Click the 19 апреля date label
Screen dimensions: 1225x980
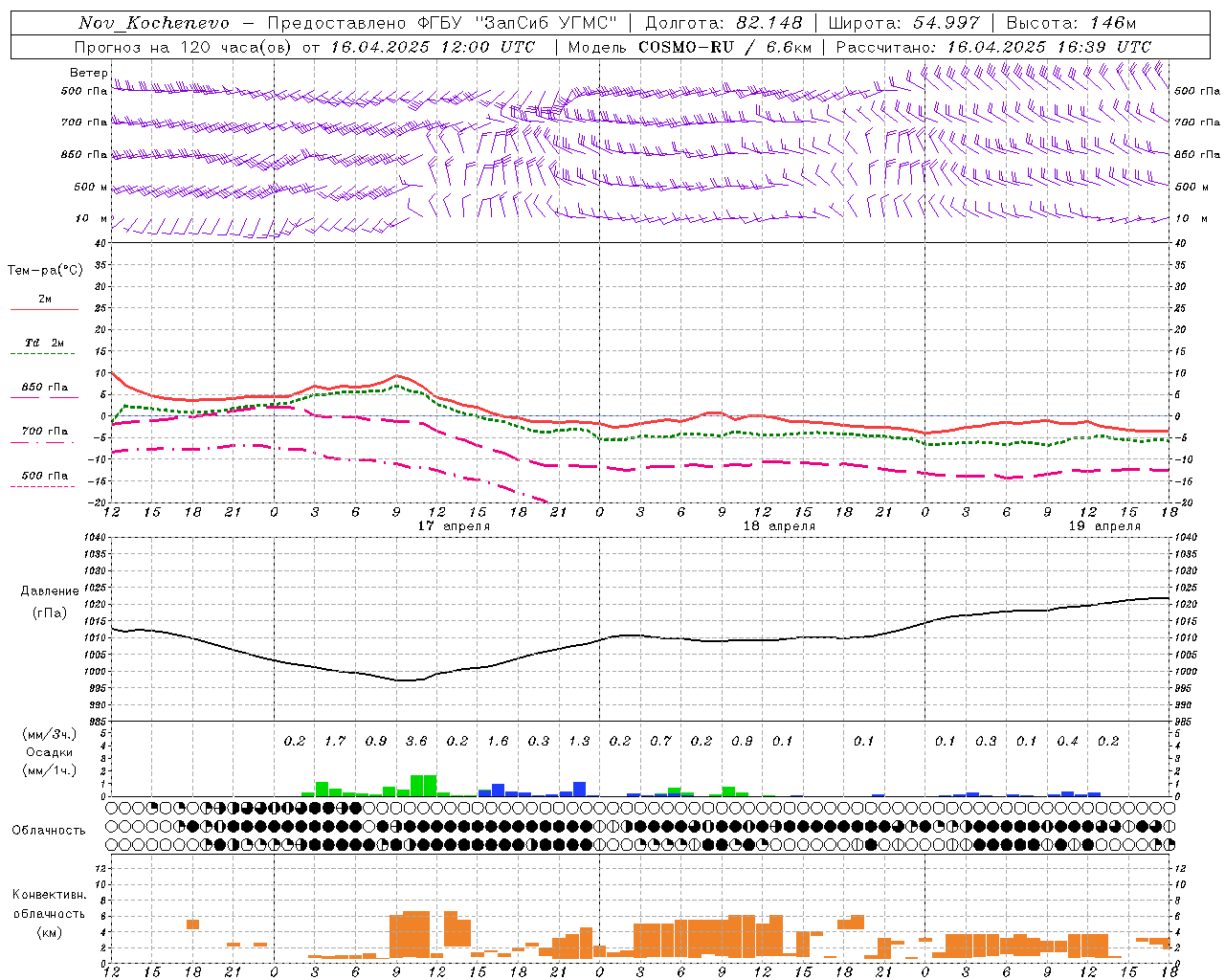tap(1104, 526)
